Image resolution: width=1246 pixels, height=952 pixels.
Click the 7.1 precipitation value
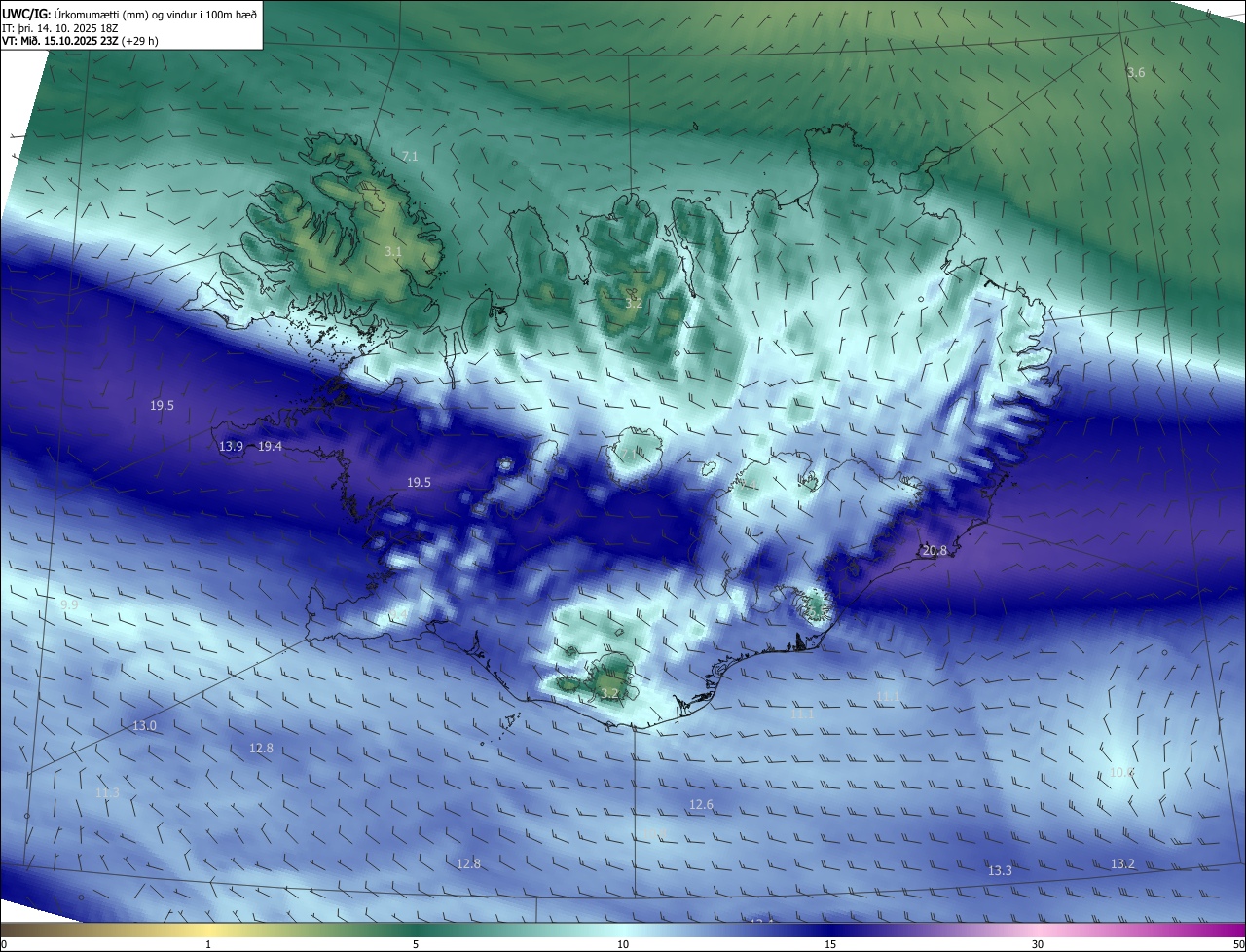[410, 156]
